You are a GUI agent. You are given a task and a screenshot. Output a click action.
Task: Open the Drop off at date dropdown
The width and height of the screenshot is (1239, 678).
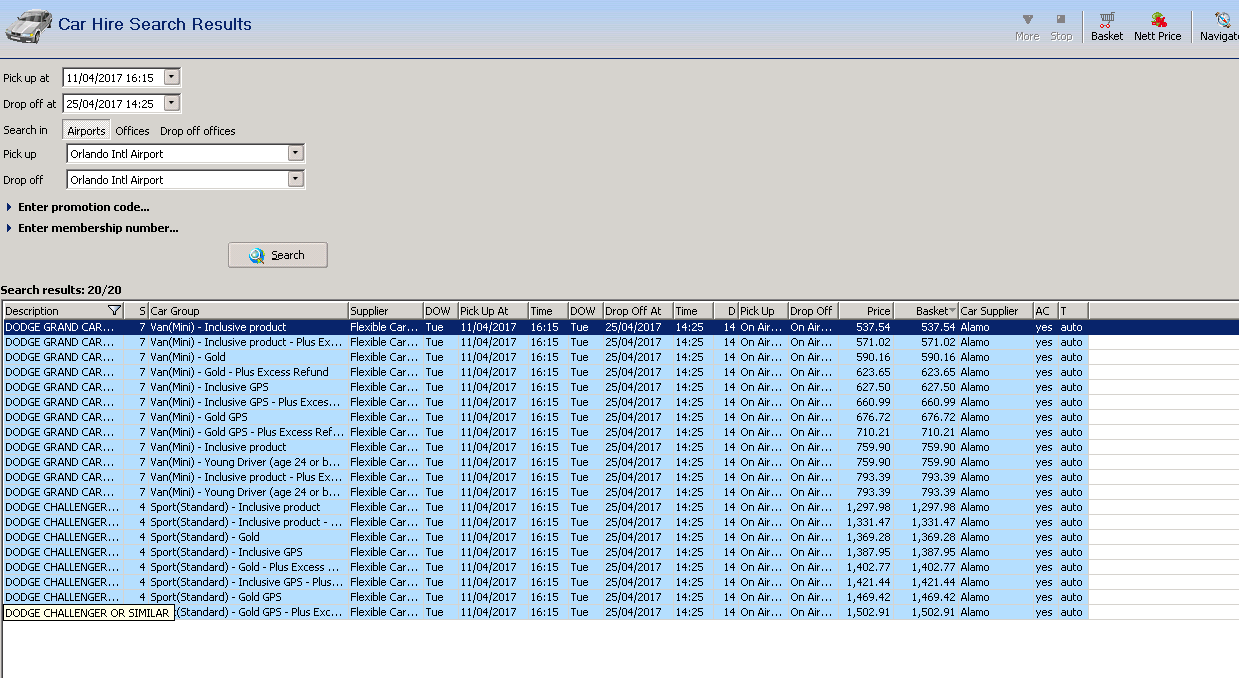click(x=172, y=103)
